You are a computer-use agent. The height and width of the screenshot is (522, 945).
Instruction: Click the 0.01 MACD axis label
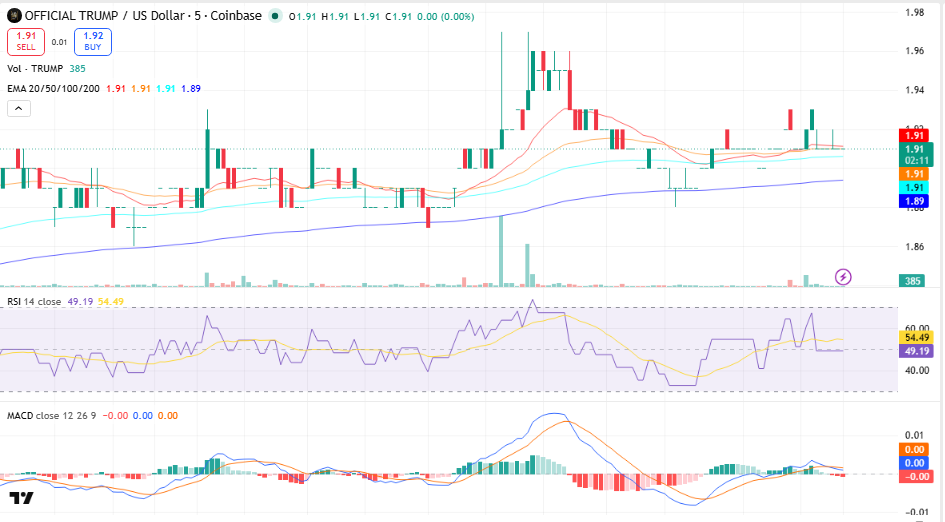914,435
